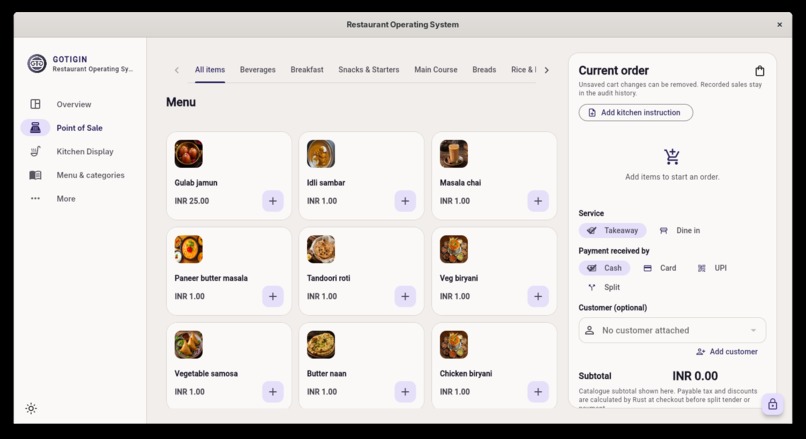
Task: Open Overview in the sidebar
Action: (74, 104)
